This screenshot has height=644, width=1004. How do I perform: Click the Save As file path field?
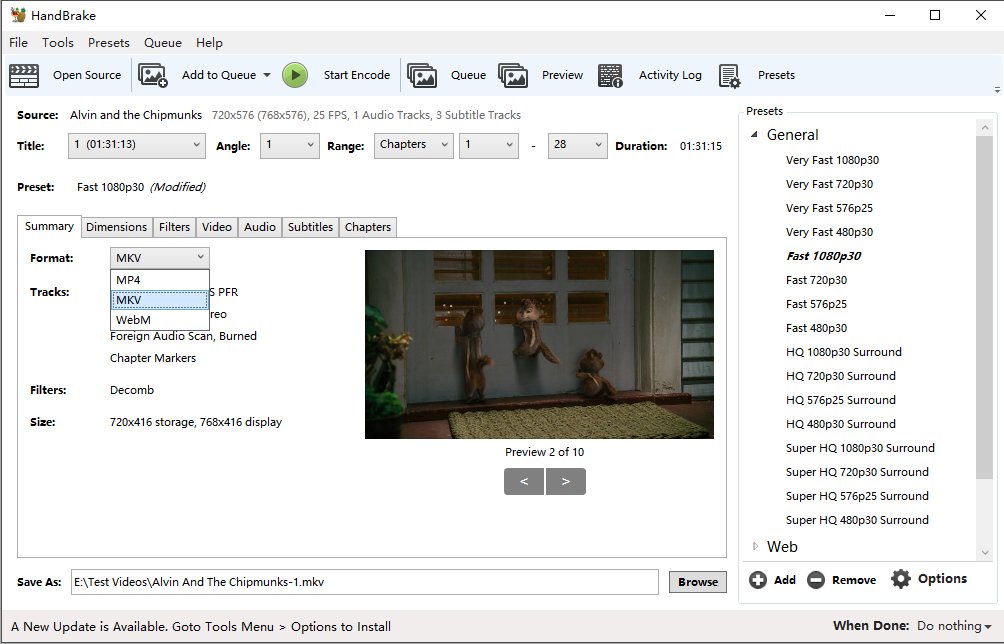(364, 582)
